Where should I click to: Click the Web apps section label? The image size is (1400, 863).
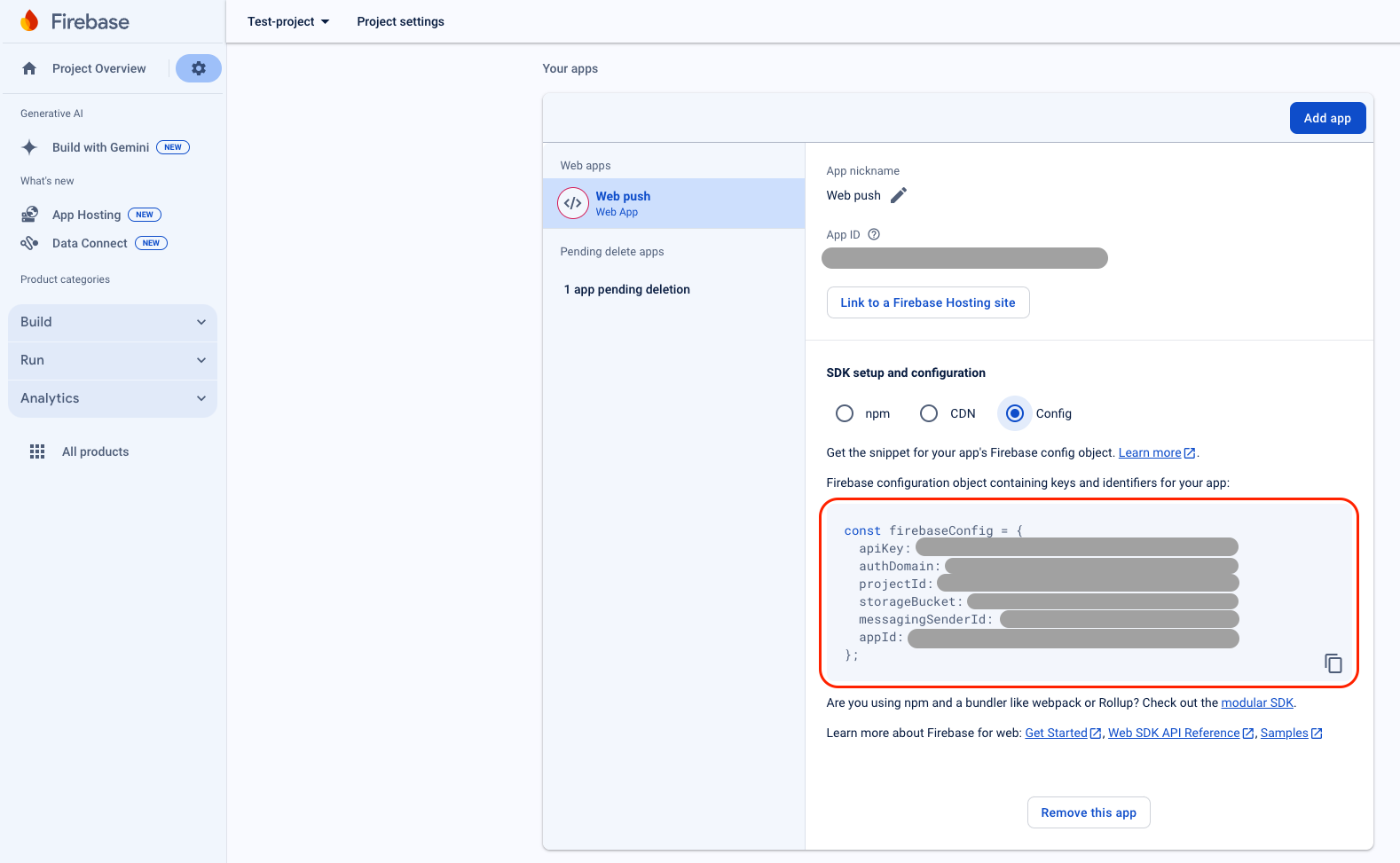pyautogui.click(x=585, y=166)
